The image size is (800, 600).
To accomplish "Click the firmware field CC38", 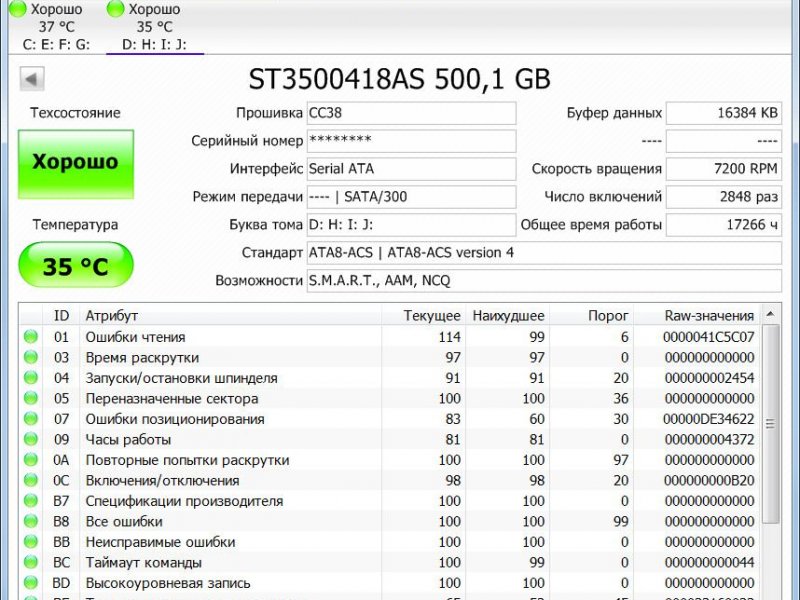I will (411, 113).
